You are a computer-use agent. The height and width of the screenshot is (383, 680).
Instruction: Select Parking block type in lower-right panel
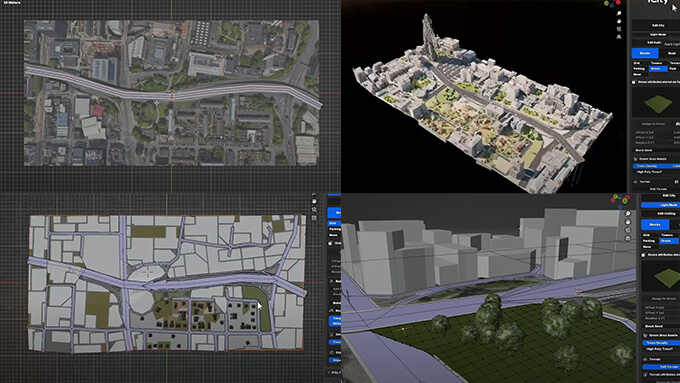[651, 241]
